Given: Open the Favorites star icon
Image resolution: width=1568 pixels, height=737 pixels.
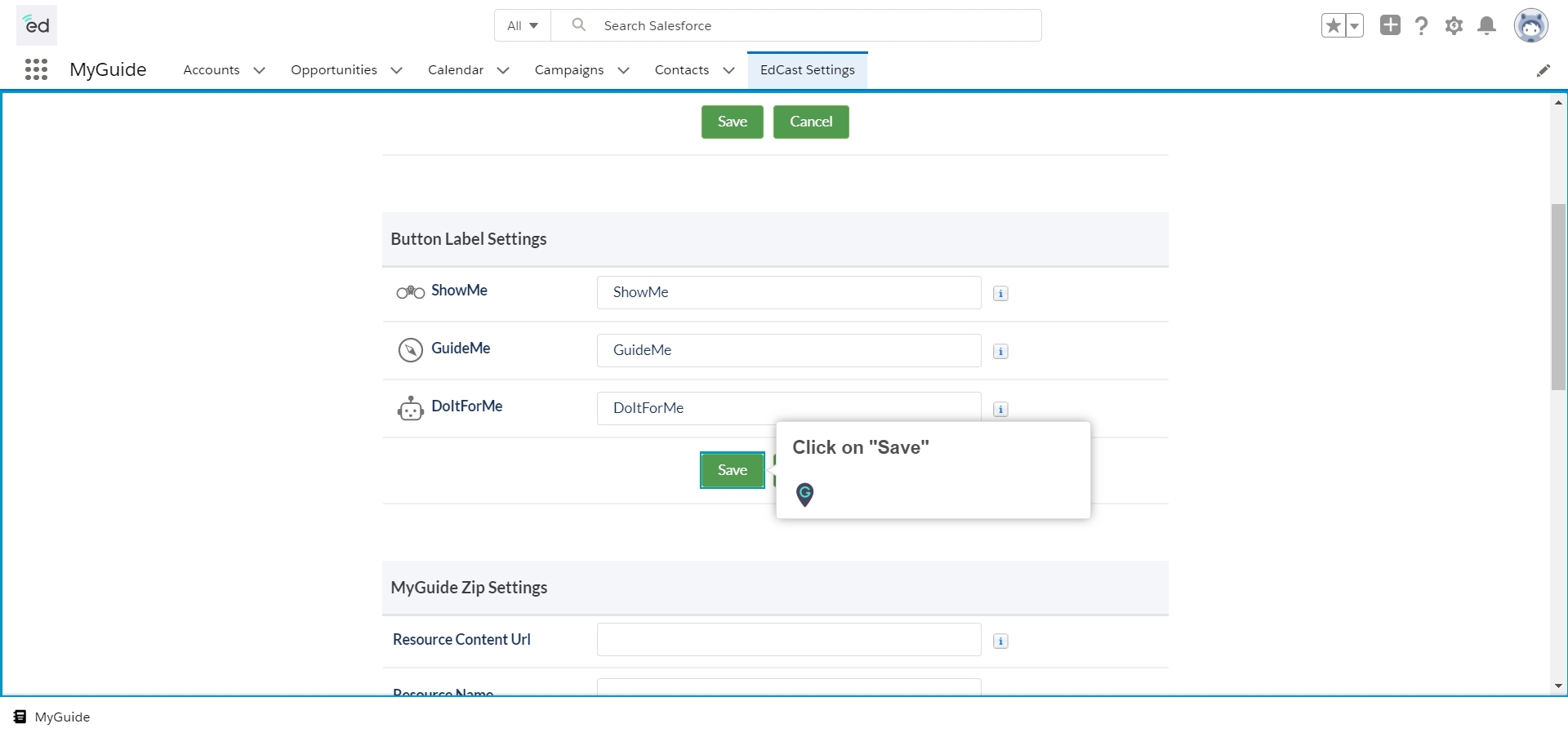Looking at the screenshot, I should (x=1334, y=25).
